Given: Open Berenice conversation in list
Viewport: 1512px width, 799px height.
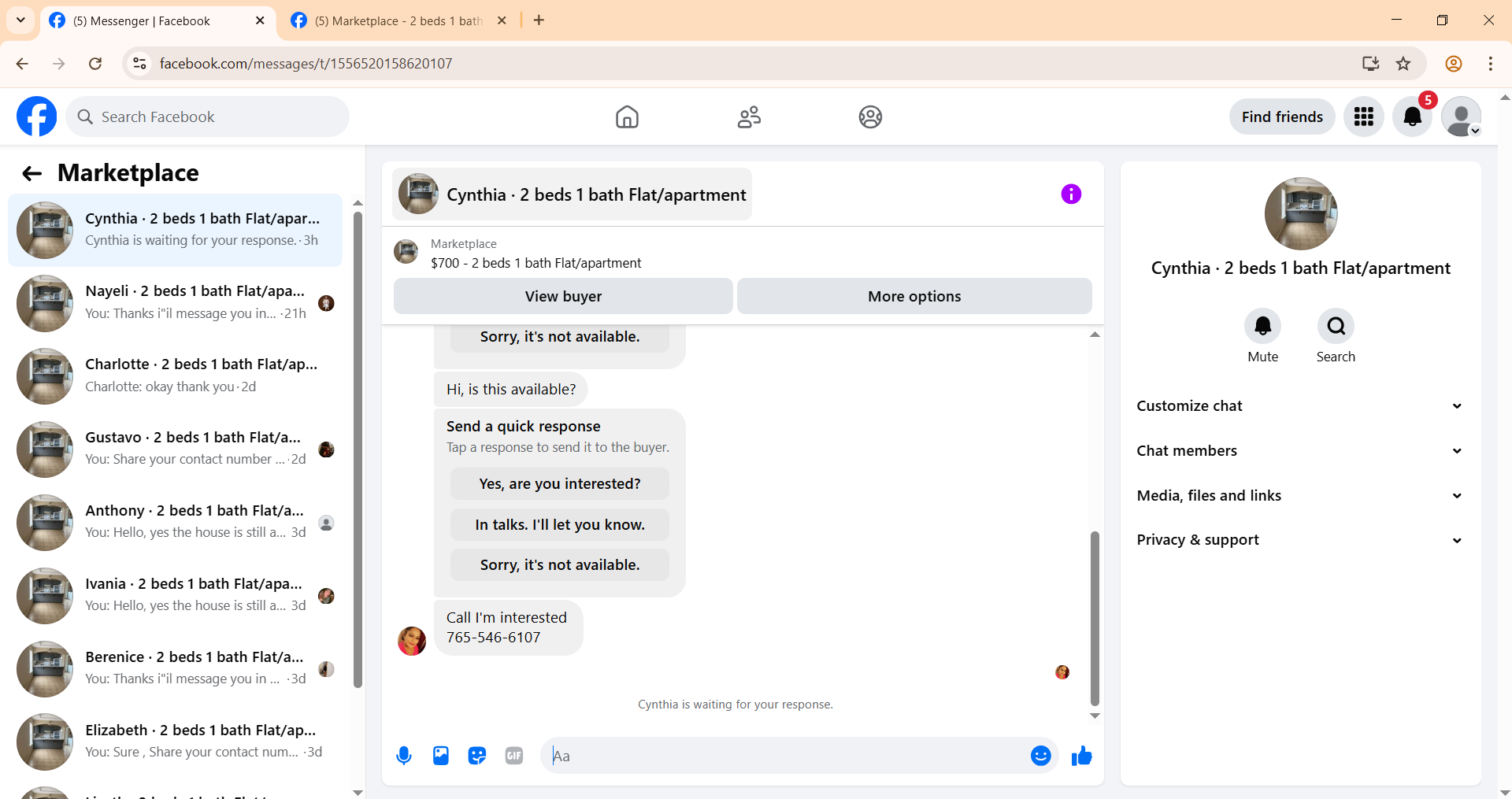Looking at the screenshot, I should click(176, 669).
